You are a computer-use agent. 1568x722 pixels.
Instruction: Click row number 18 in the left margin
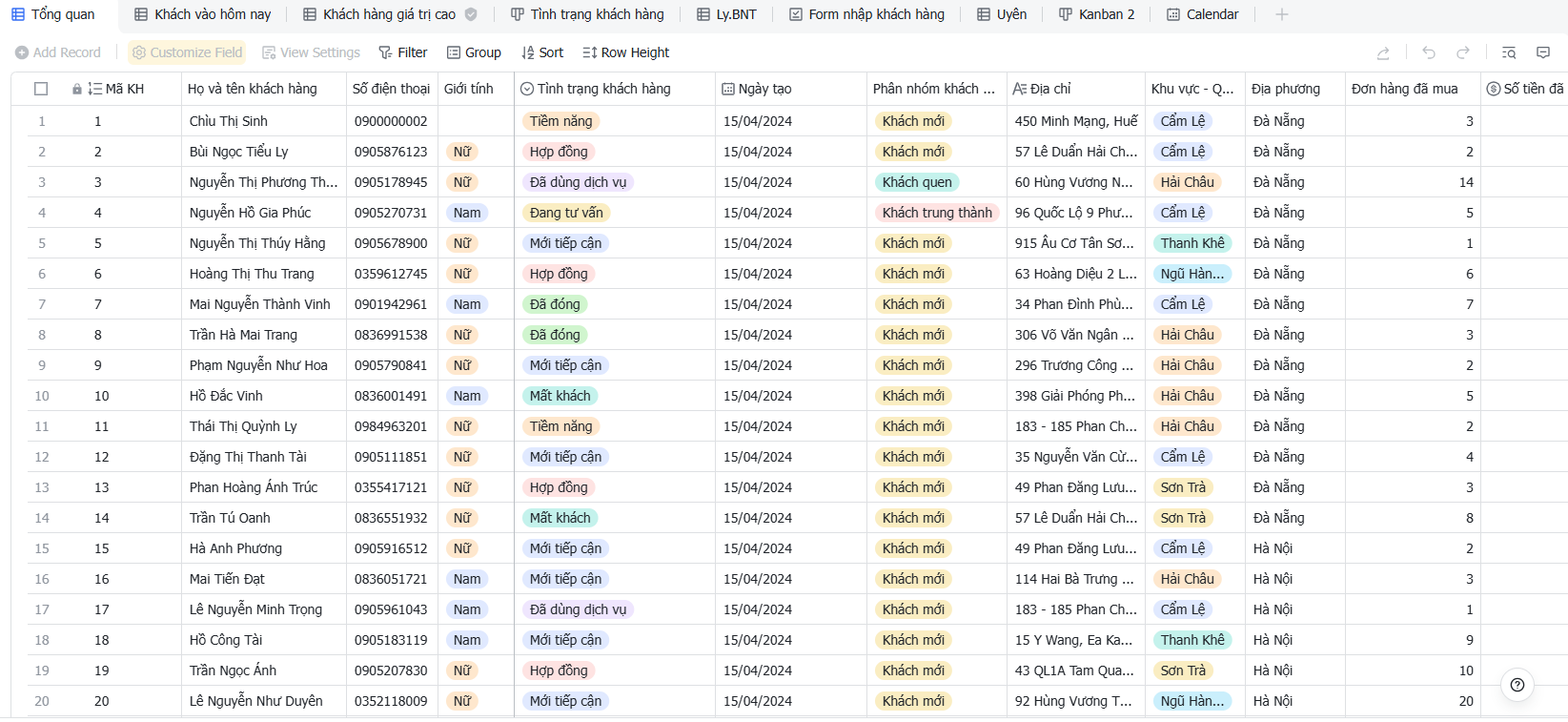[42, 640]
